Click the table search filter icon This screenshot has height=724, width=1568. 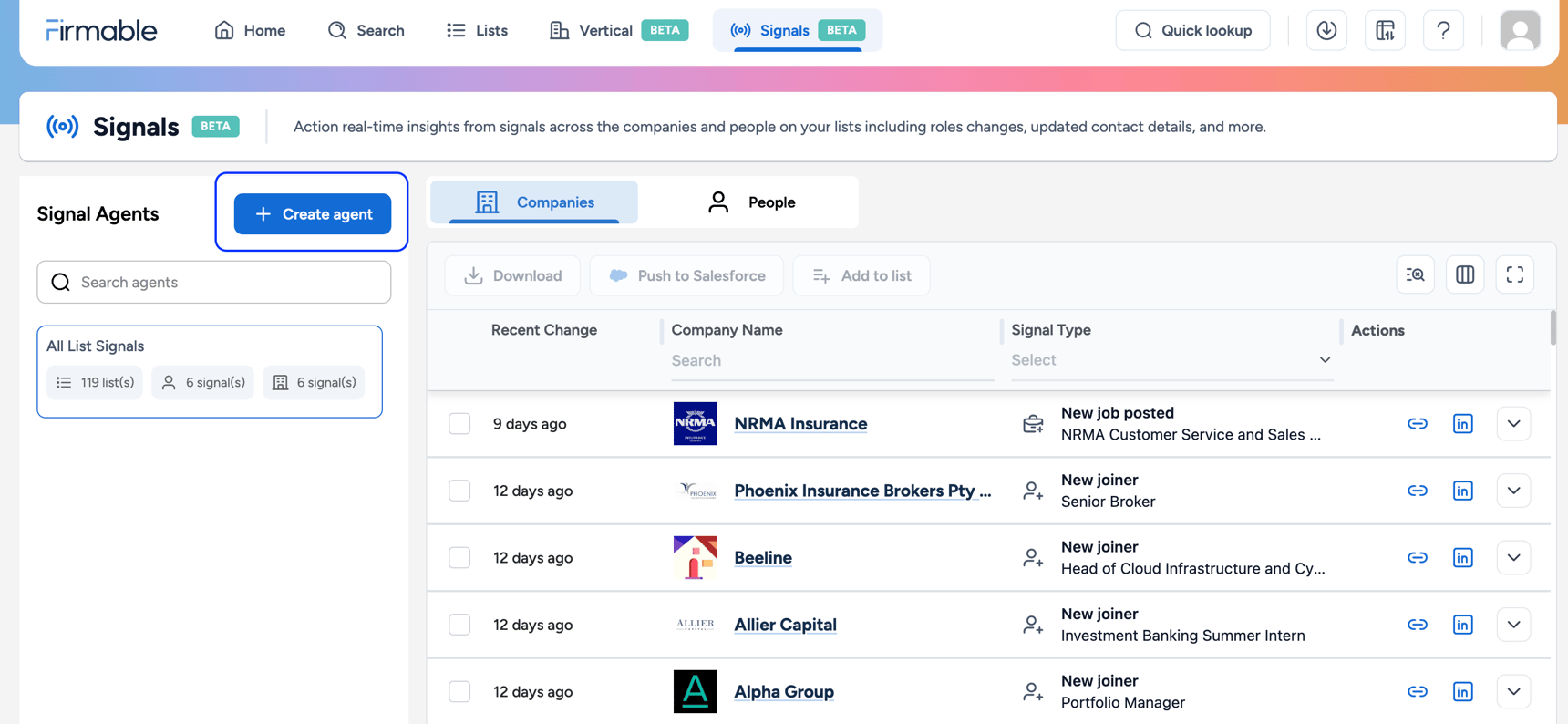(x=1415, y=274)
